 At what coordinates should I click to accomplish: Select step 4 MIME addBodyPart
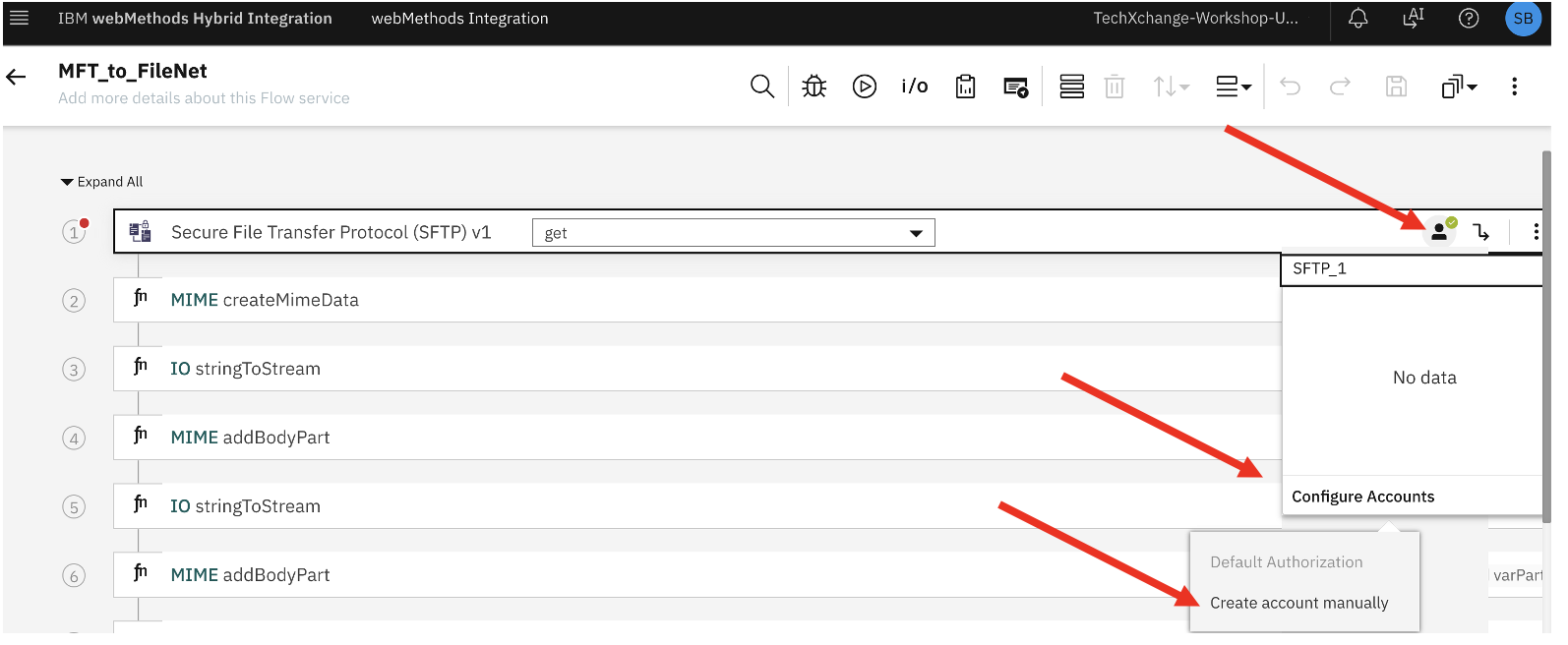click(697, 438)
